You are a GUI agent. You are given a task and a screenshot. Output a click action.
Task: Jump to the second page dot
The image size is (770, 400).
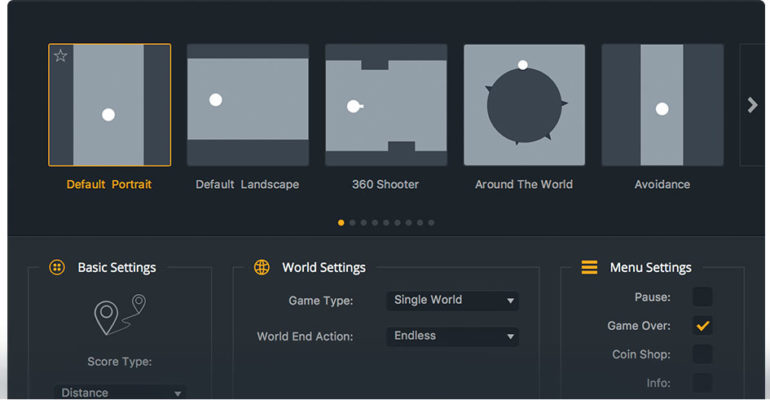pyautogui.click(x=352, y=223)
